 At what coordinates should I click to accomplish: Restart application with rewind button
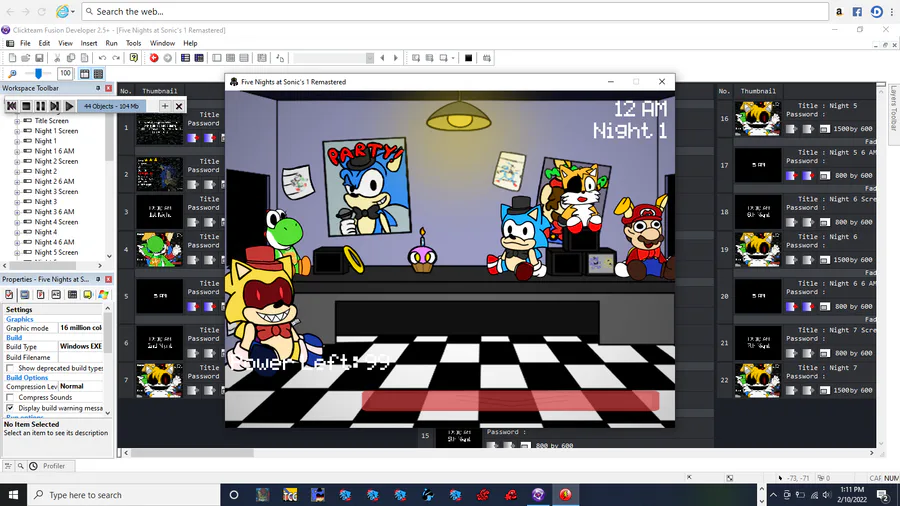click(11, 106)
